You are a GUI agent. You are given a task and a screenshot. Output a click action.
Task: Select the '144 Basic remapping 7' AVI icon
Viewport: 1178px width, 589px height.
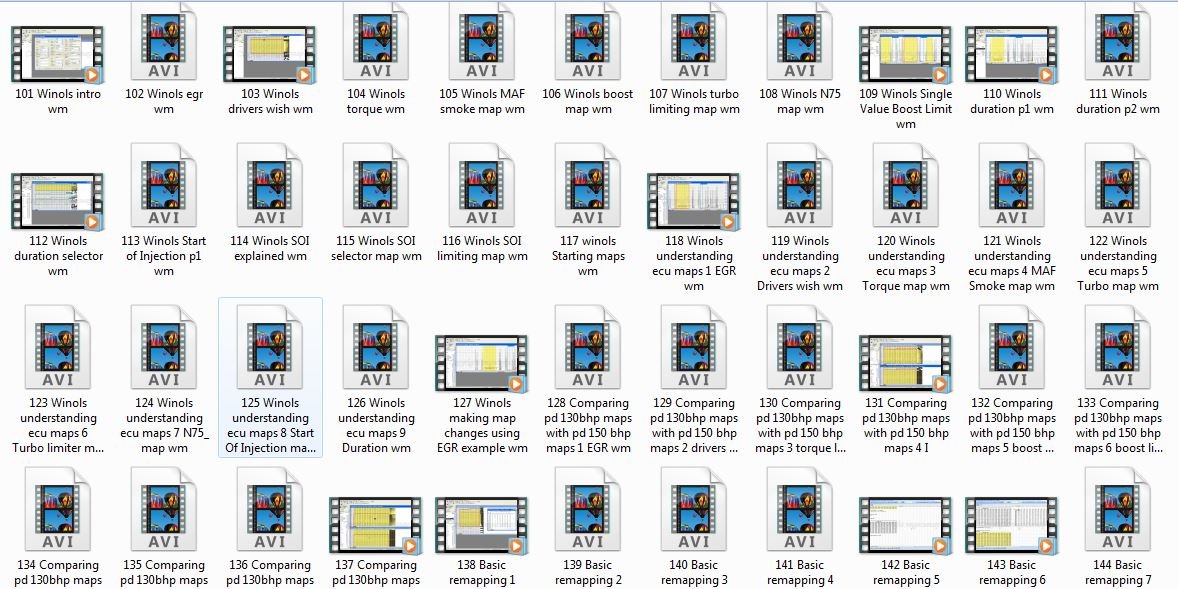(x=1117, y=509)
